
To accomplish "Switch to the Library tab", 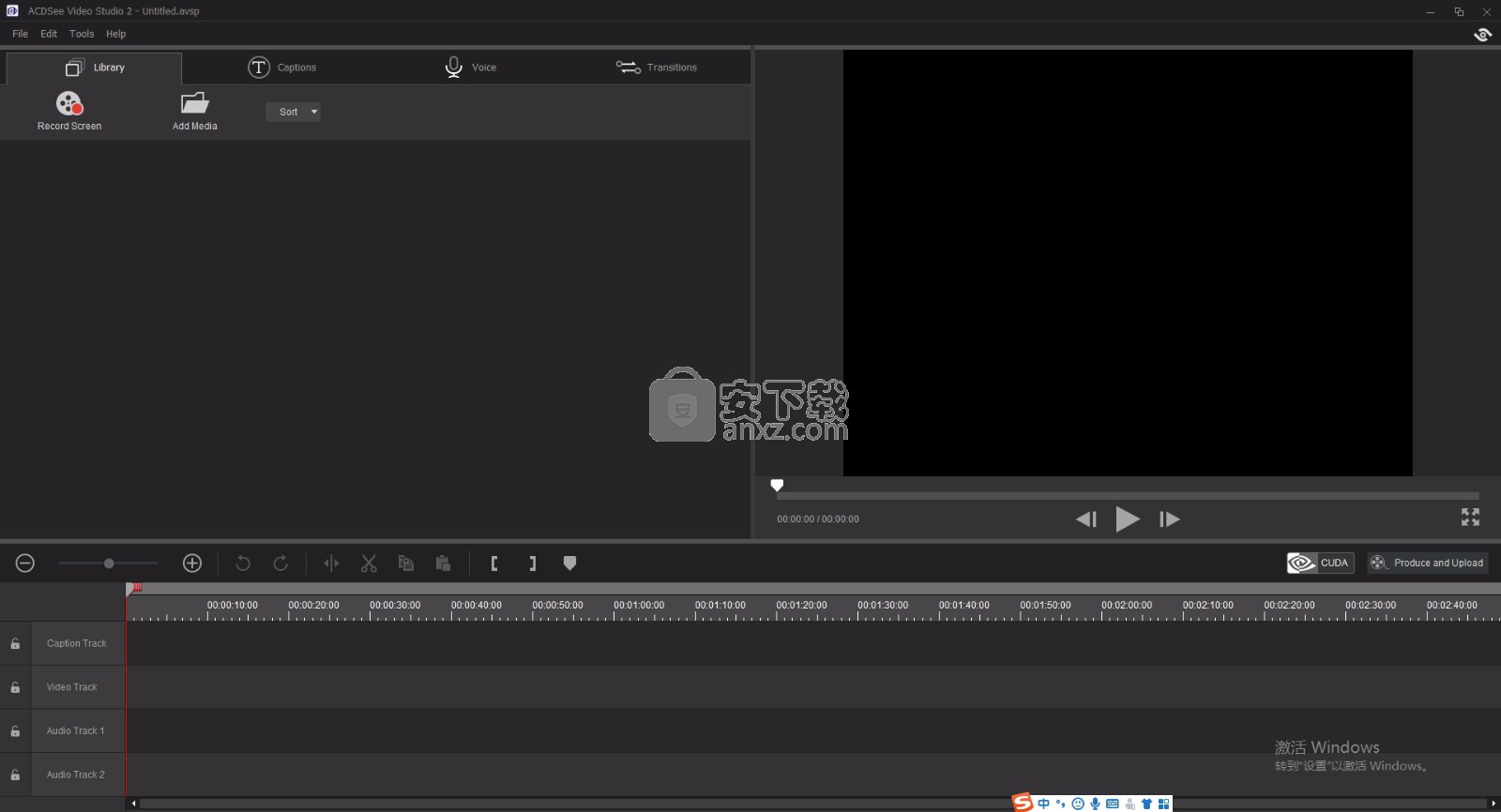I will (x=94, y=68).
